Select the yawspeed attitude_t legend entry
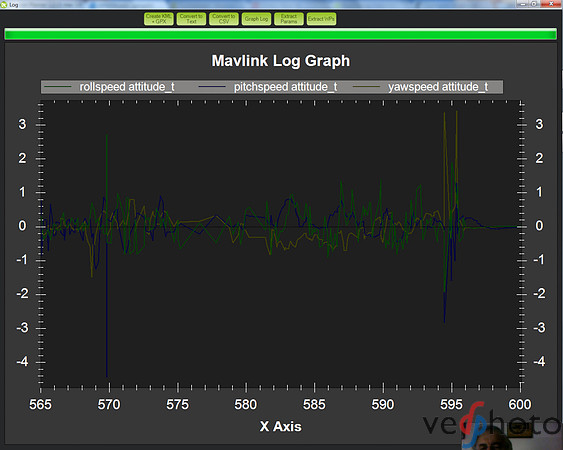The width and height of the screenshot is (563, 450). pos(420,87)
